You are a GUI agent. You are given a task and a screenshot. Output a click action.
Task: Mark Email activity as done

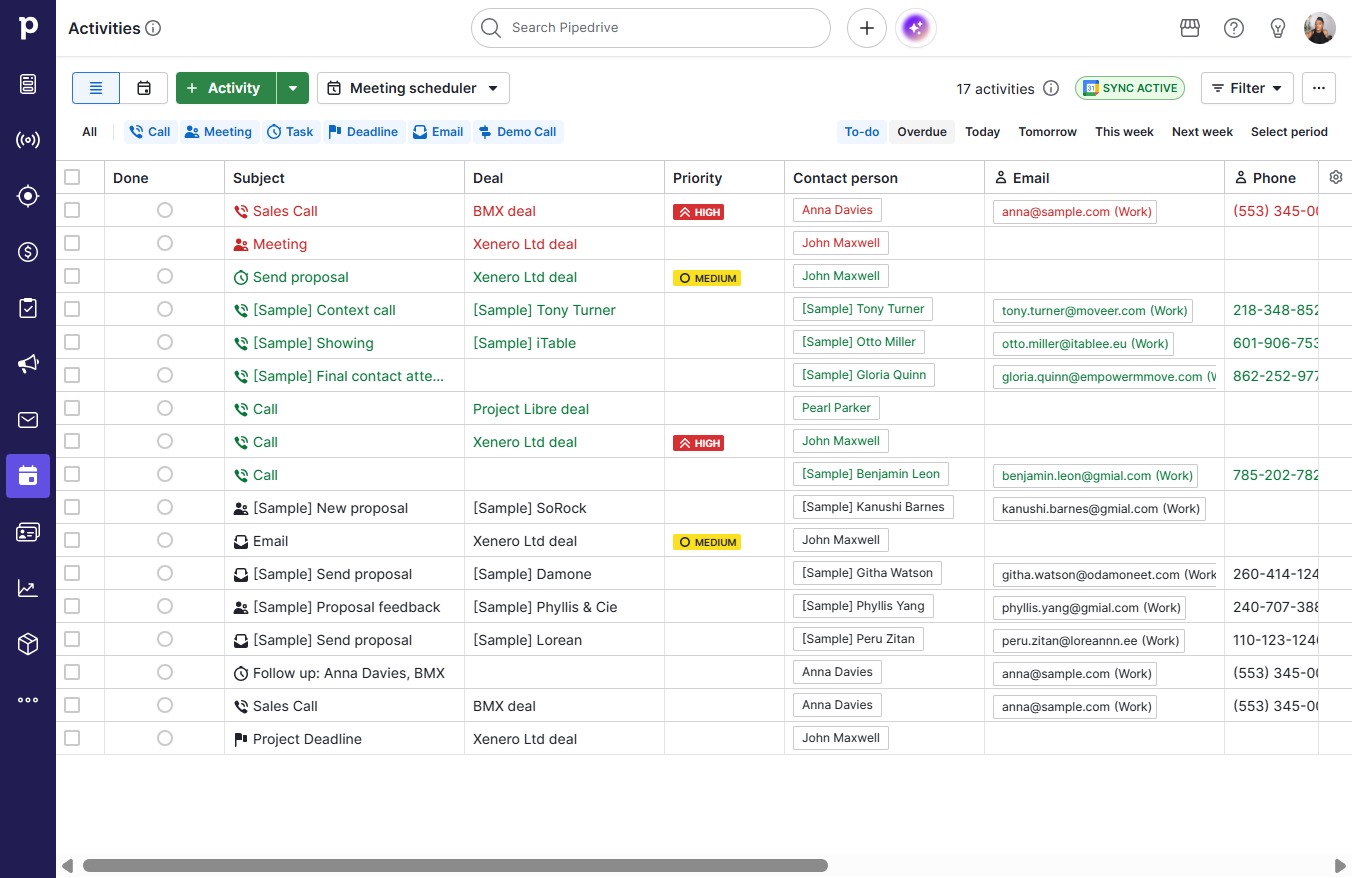point(165,540)
